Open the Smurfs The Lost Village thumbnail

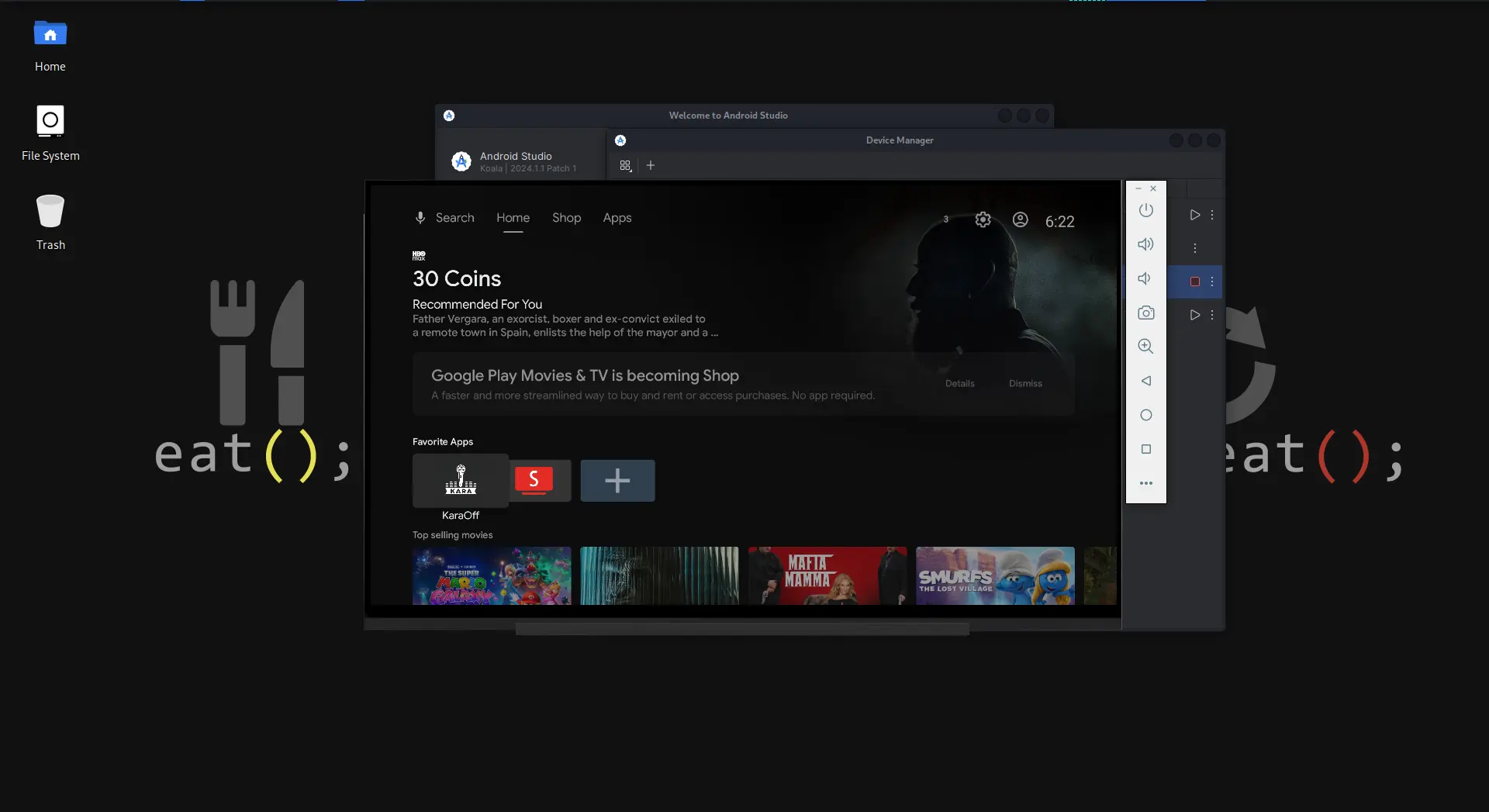(996, 575)
